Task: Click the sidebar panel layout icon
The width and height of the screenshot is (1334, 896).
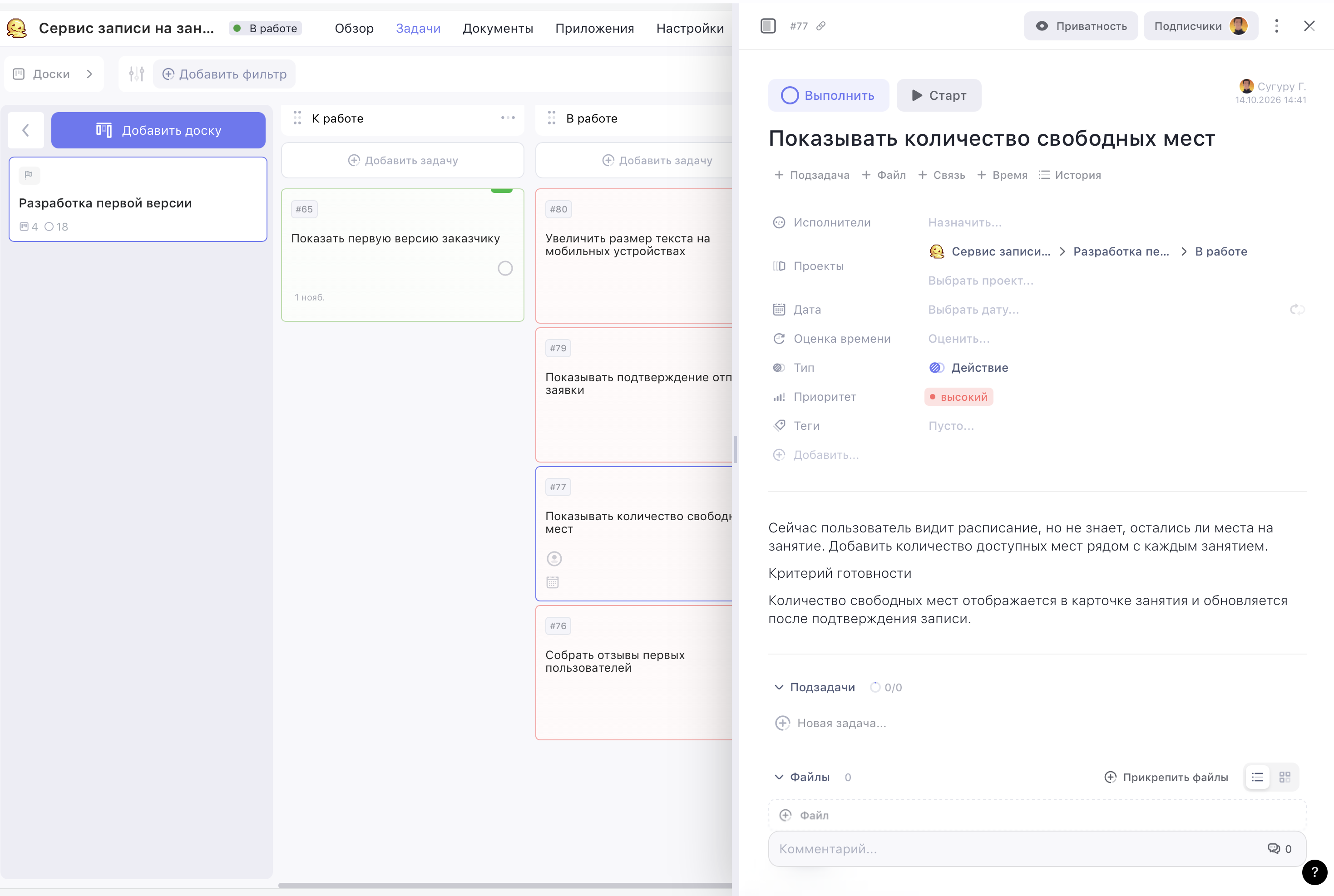Action: [x=768, y=26]
